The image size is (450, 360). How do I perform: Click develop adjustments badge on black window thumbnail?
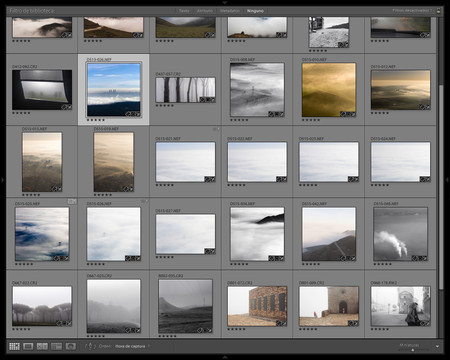coord(69,107)
